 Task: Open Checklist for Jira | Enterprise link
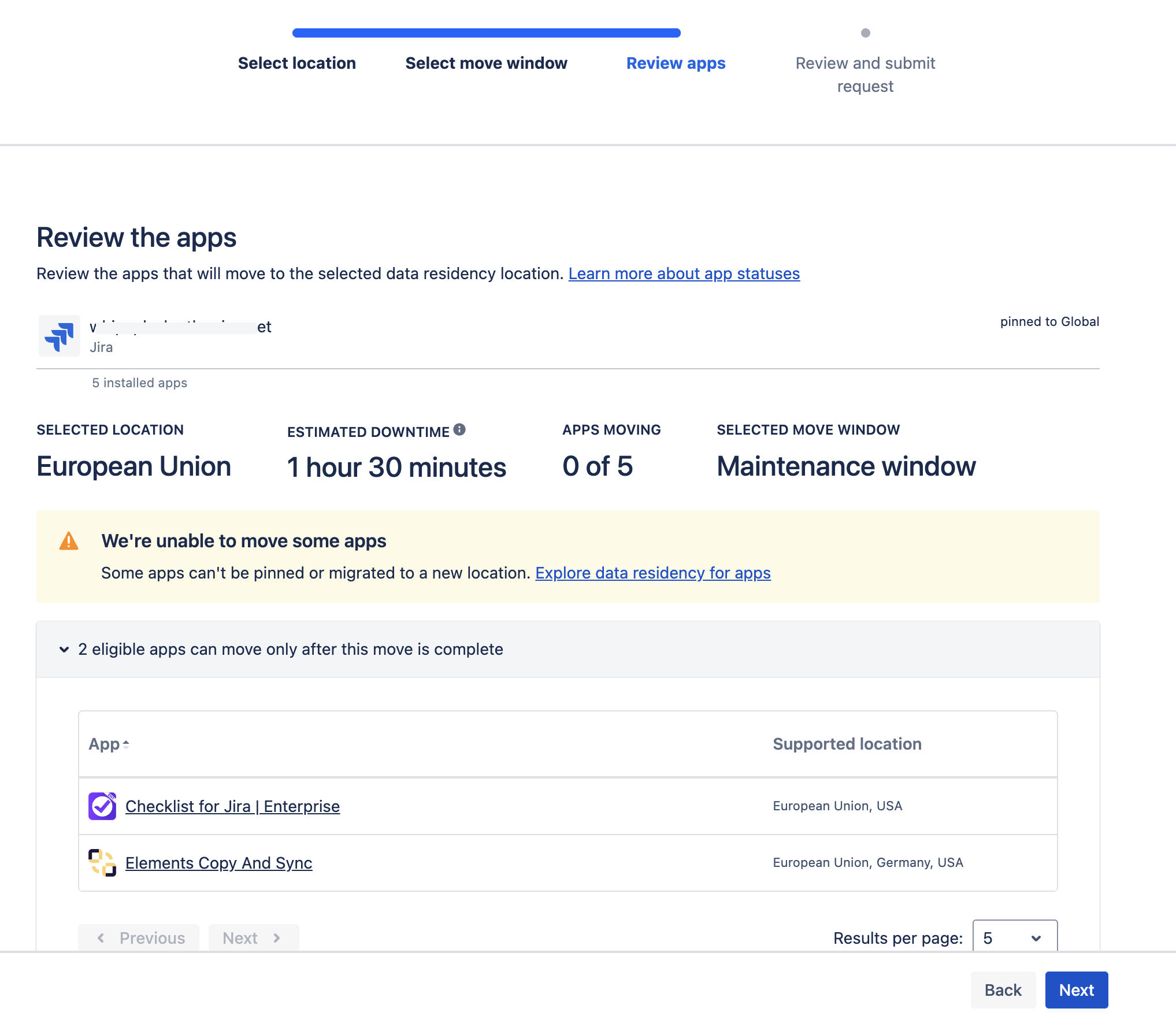[x=232, y=806]
